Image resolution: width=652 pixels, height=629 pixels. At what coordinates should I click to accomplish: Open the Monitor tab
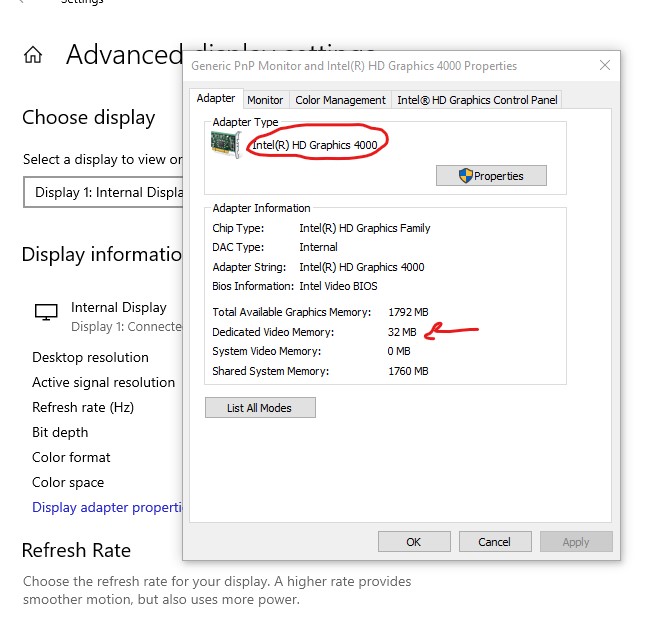pos(265,100)
